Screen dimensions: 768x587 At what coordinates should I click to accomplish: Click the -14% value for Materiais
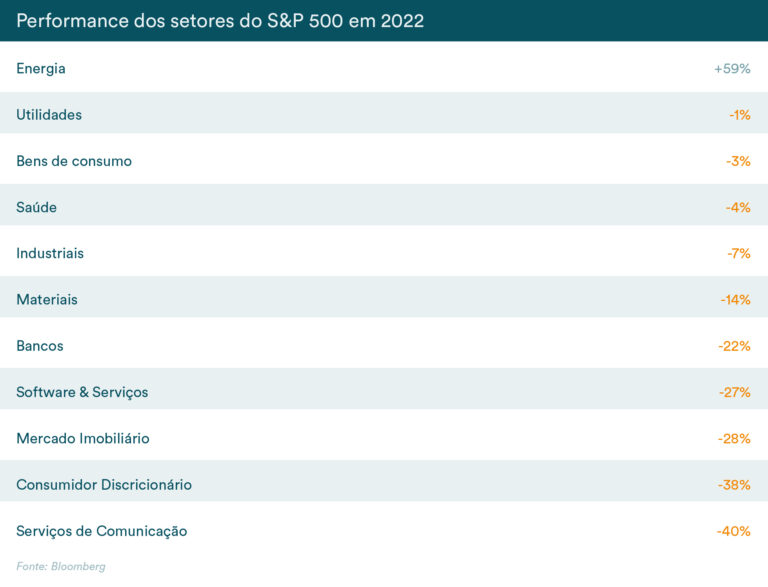tap(735, 299)
